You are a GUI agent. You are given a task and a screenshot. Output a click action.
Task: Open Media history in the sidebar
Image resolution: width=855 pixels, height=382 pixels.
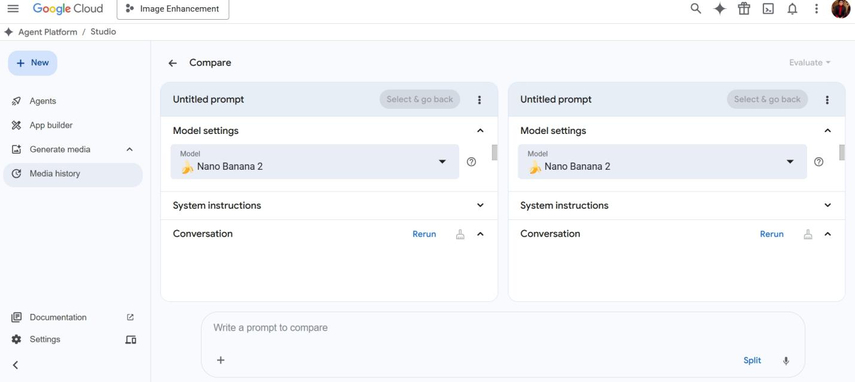click(x=73, y=174)
